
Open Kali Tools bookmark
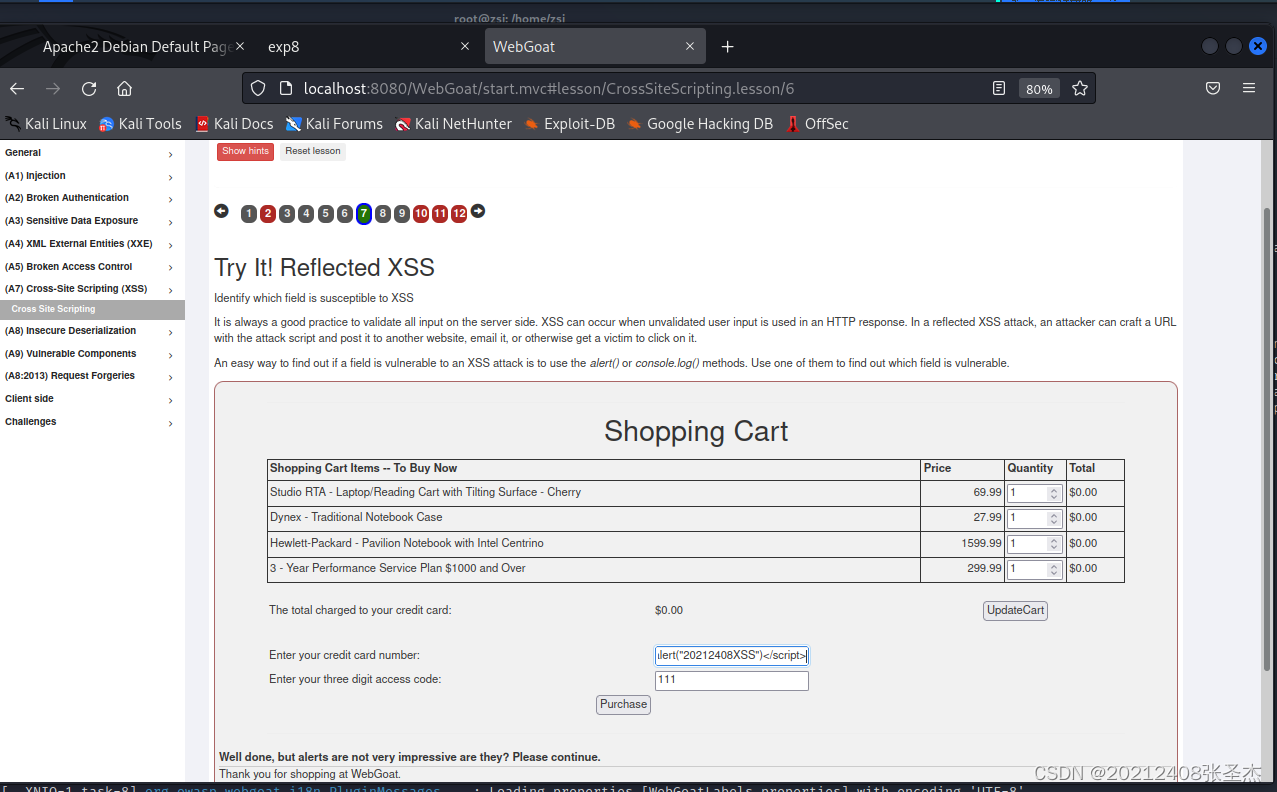[140, 124]
